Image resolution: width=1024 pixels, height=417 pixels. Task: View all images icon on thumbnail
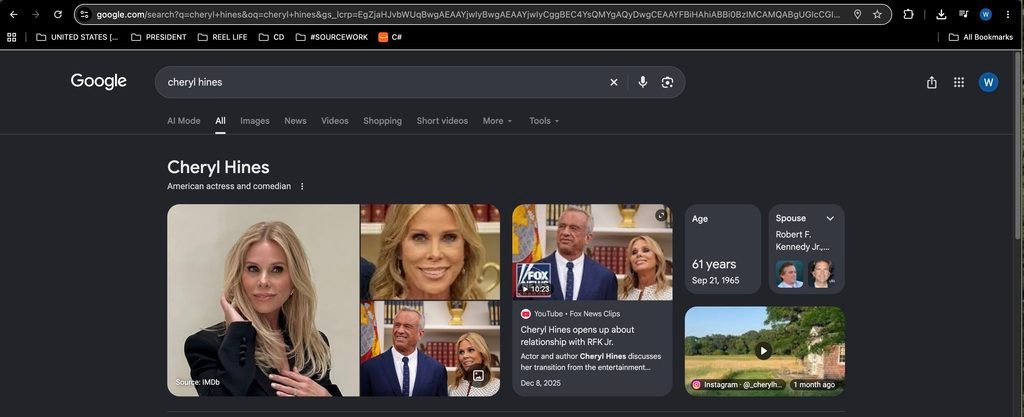click(478, 375)
